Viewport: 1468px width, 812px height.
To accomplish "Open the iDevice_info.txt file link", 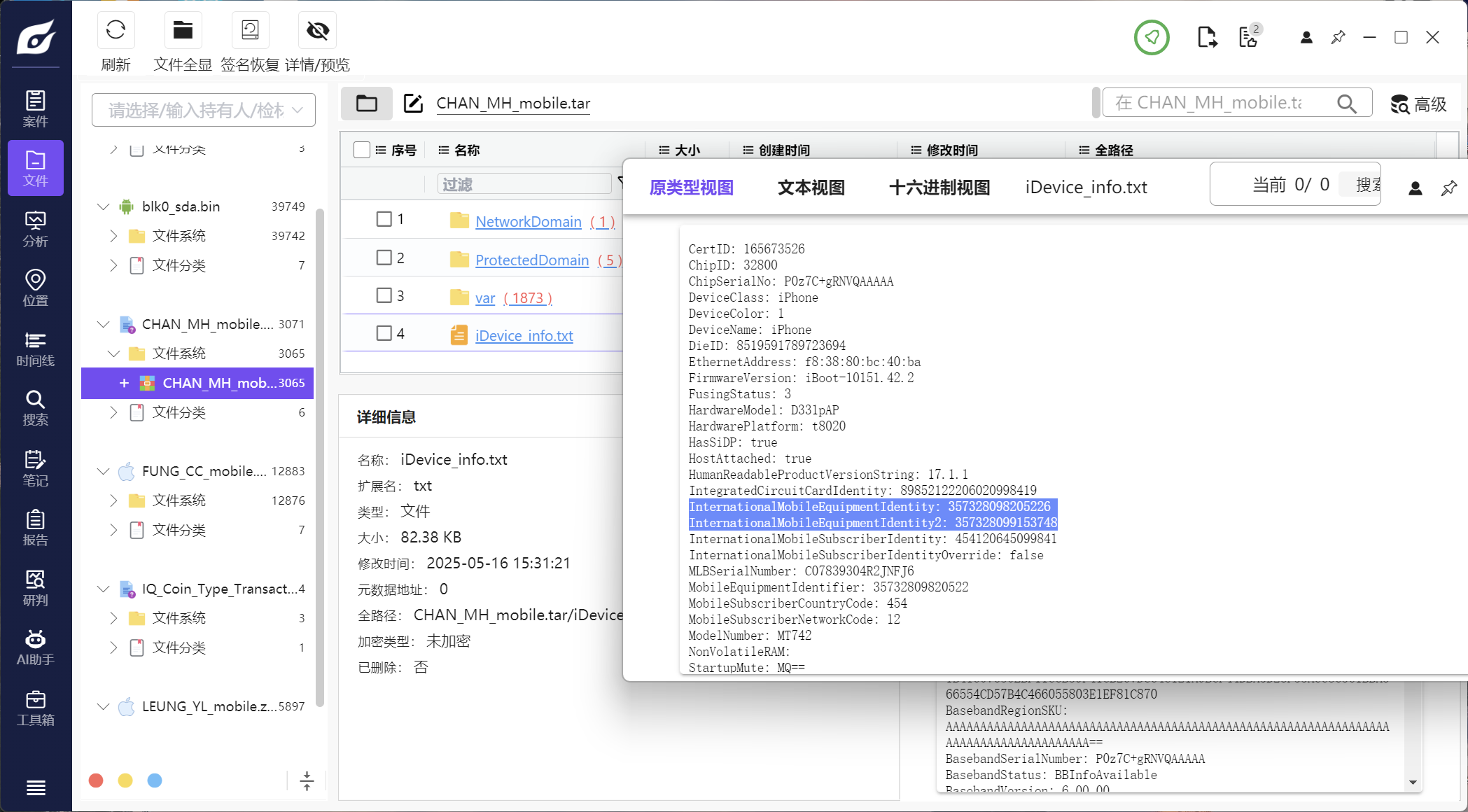I will tap(524, 335).
